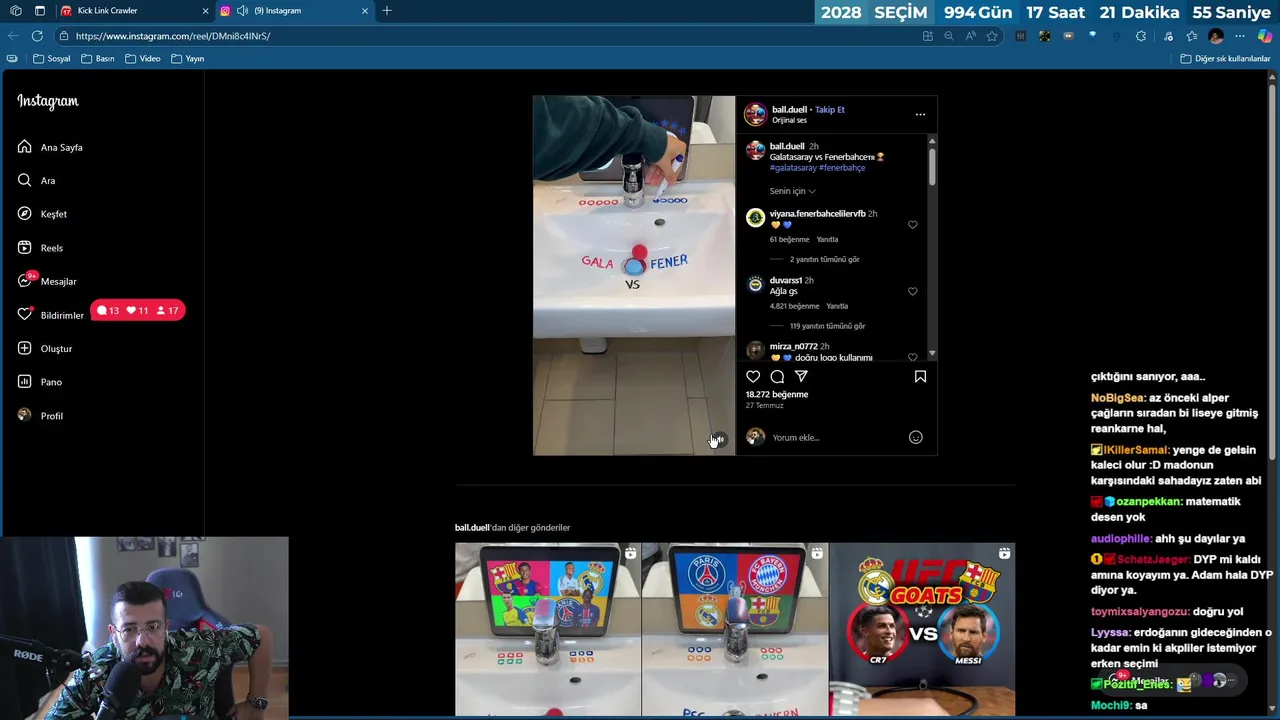Open Mesajlar inbox
The image size is (1280, 720).
[47, 281]
